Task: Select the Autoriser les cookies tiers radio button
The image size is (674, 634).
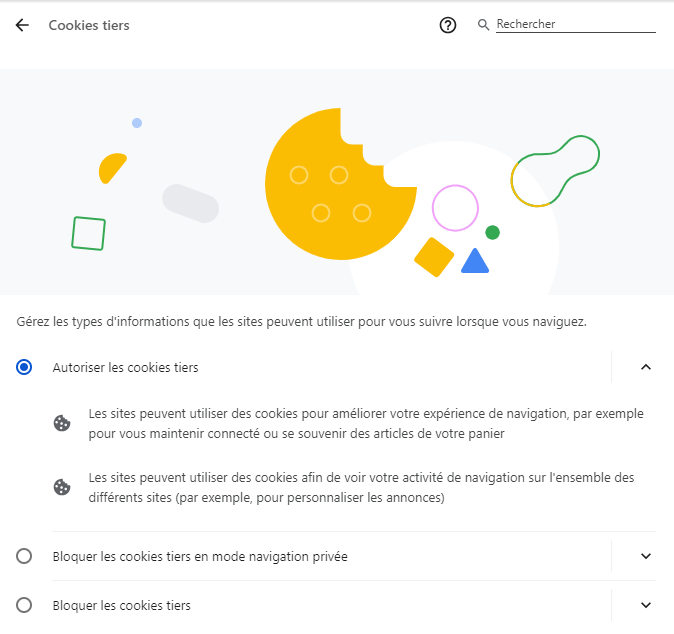Action: click(x=24, y=367)
